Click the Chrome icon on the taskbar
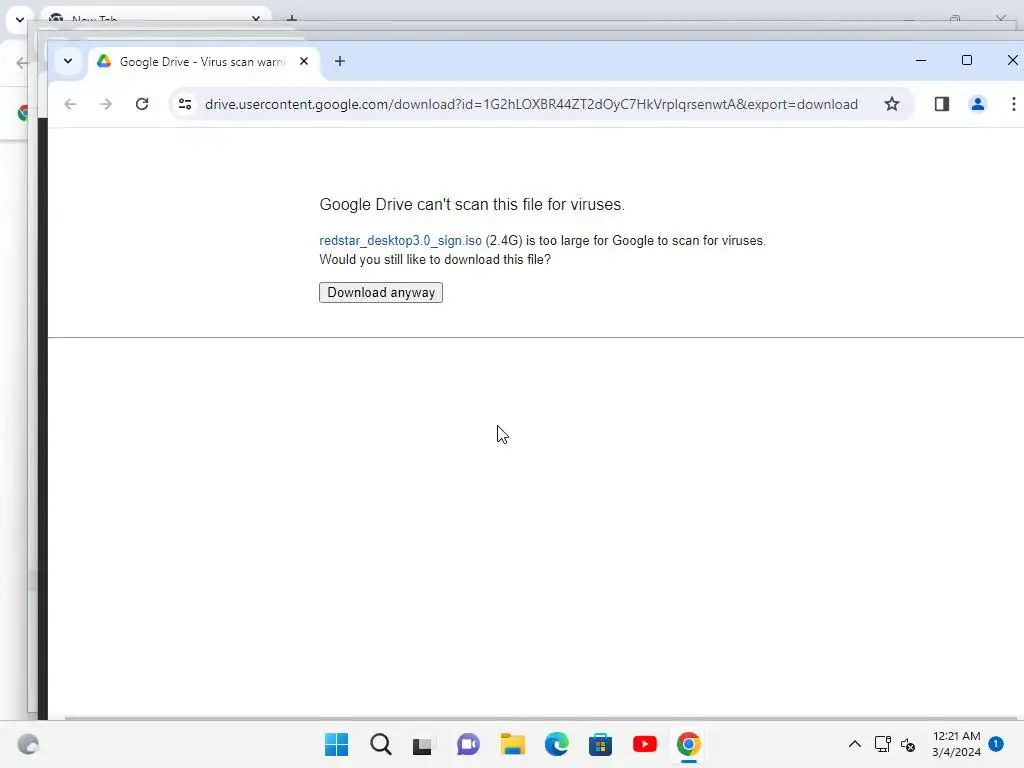The width and height of the screenshot is (1024, 768). pos(688,744)
